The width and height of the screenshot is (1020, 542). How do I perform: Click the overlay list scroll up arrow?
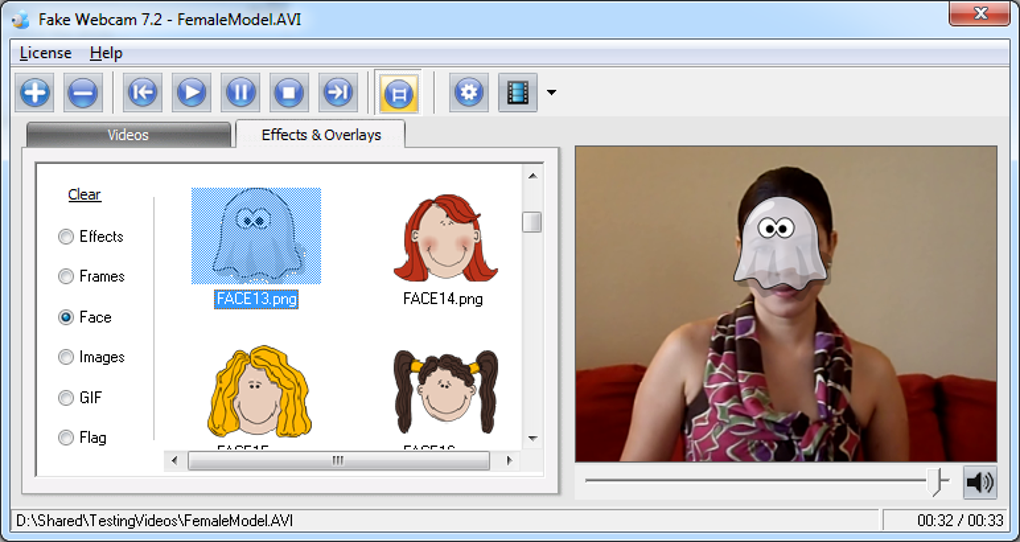[533, 176]
